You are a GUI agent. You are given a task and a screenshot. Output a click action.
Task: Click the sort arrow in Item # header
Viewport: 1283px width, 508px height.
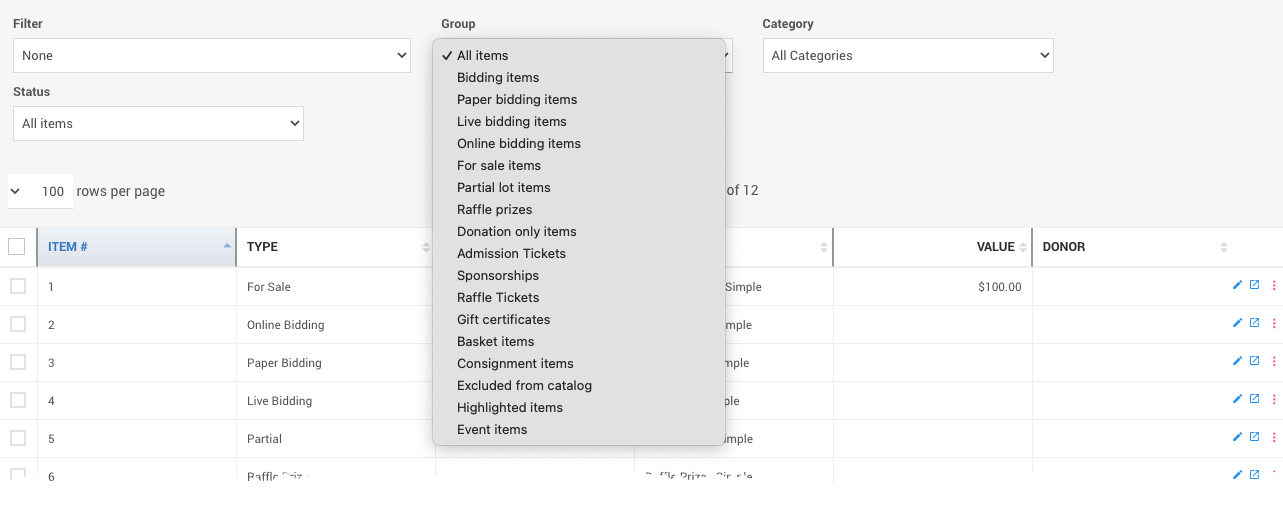tap(227, 246)
